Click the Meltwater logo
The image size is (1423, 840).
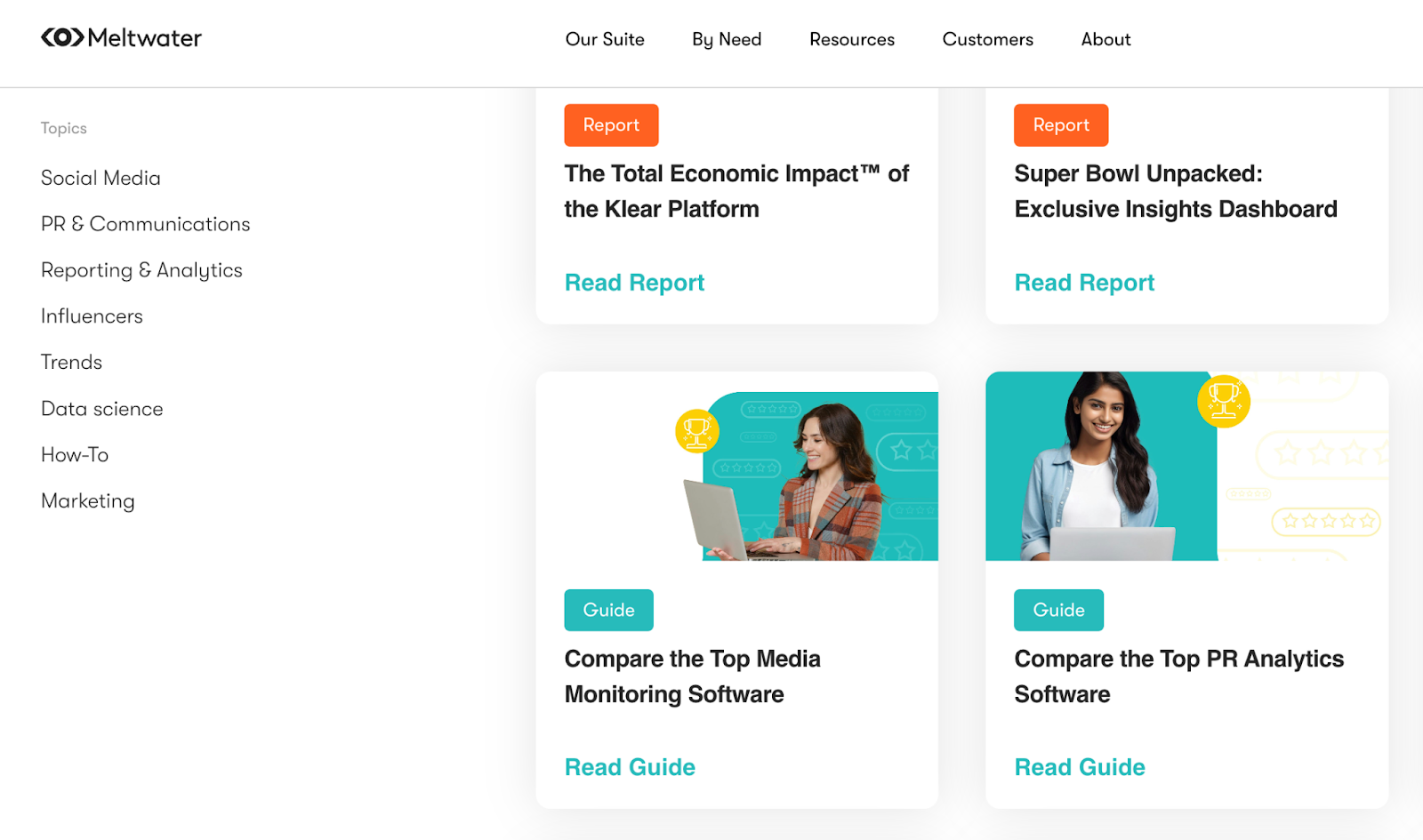pyautogui.click(x=121, y=38)
